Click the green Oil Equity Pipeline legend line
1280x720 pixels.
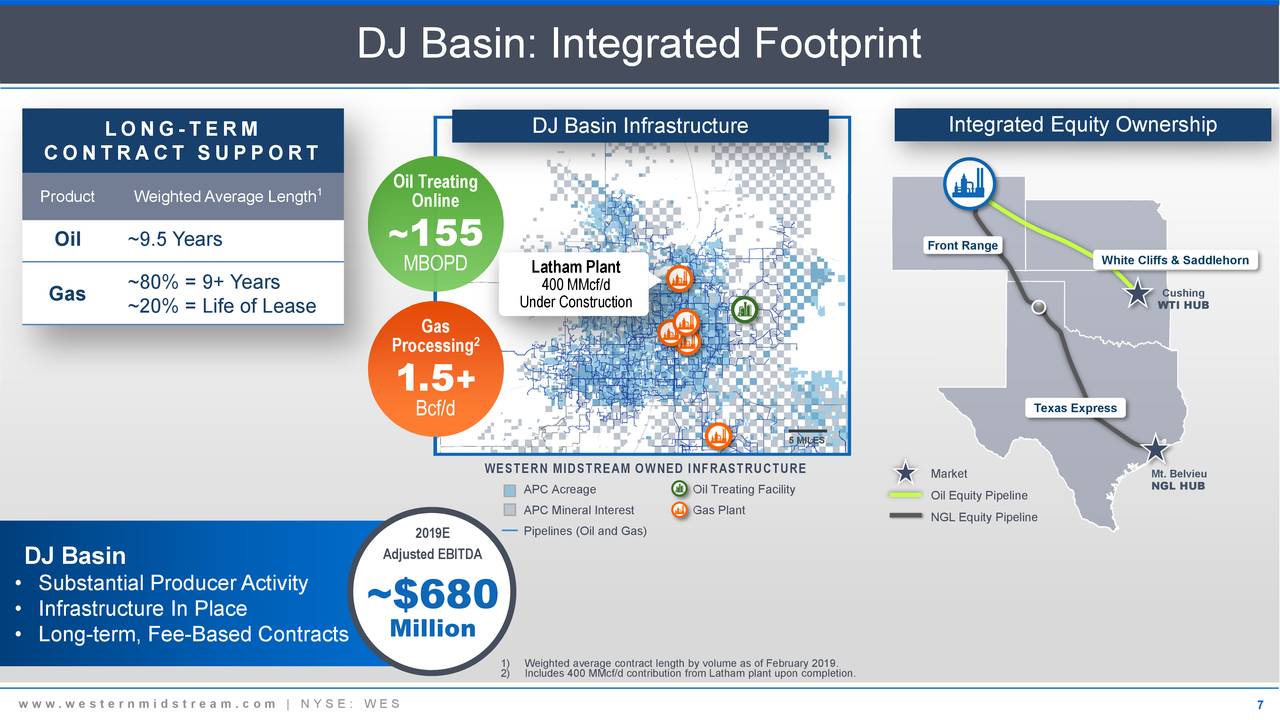(905, 496)
